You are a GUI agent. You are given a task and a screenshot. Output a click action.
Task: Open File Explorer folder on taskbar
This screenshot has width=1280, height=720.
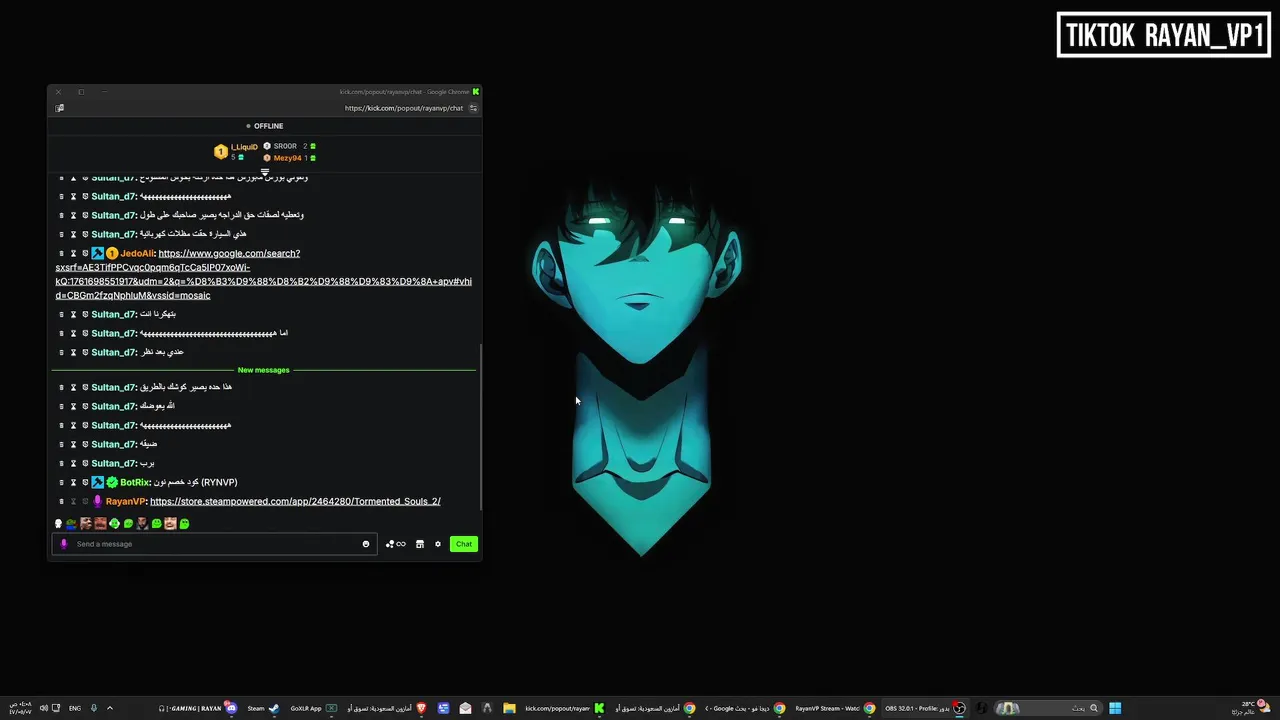(509, 708)
